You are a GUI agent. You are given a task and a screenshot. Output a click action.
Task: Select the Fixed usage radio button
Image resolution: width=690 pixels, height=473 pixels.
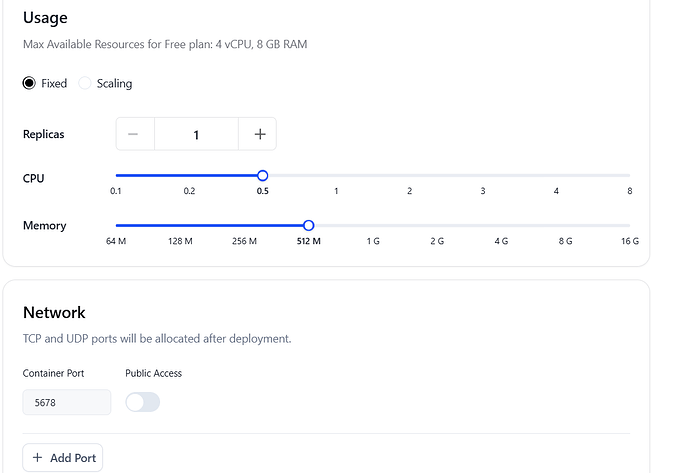(x=29, y=83)
